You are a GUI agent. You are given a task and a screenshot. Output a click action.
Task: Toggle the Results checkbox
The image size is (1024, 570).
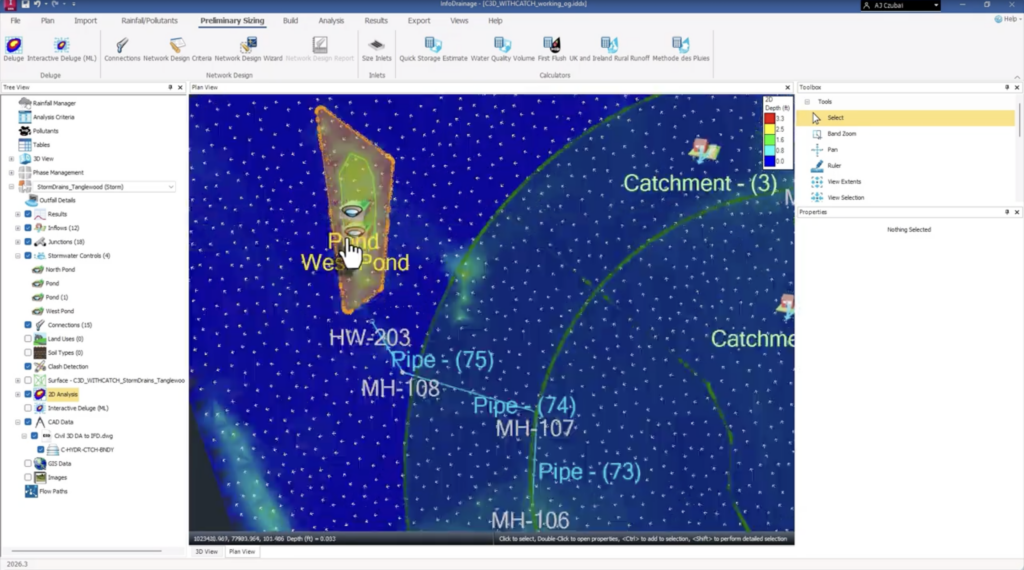click(x=28, y=214)
